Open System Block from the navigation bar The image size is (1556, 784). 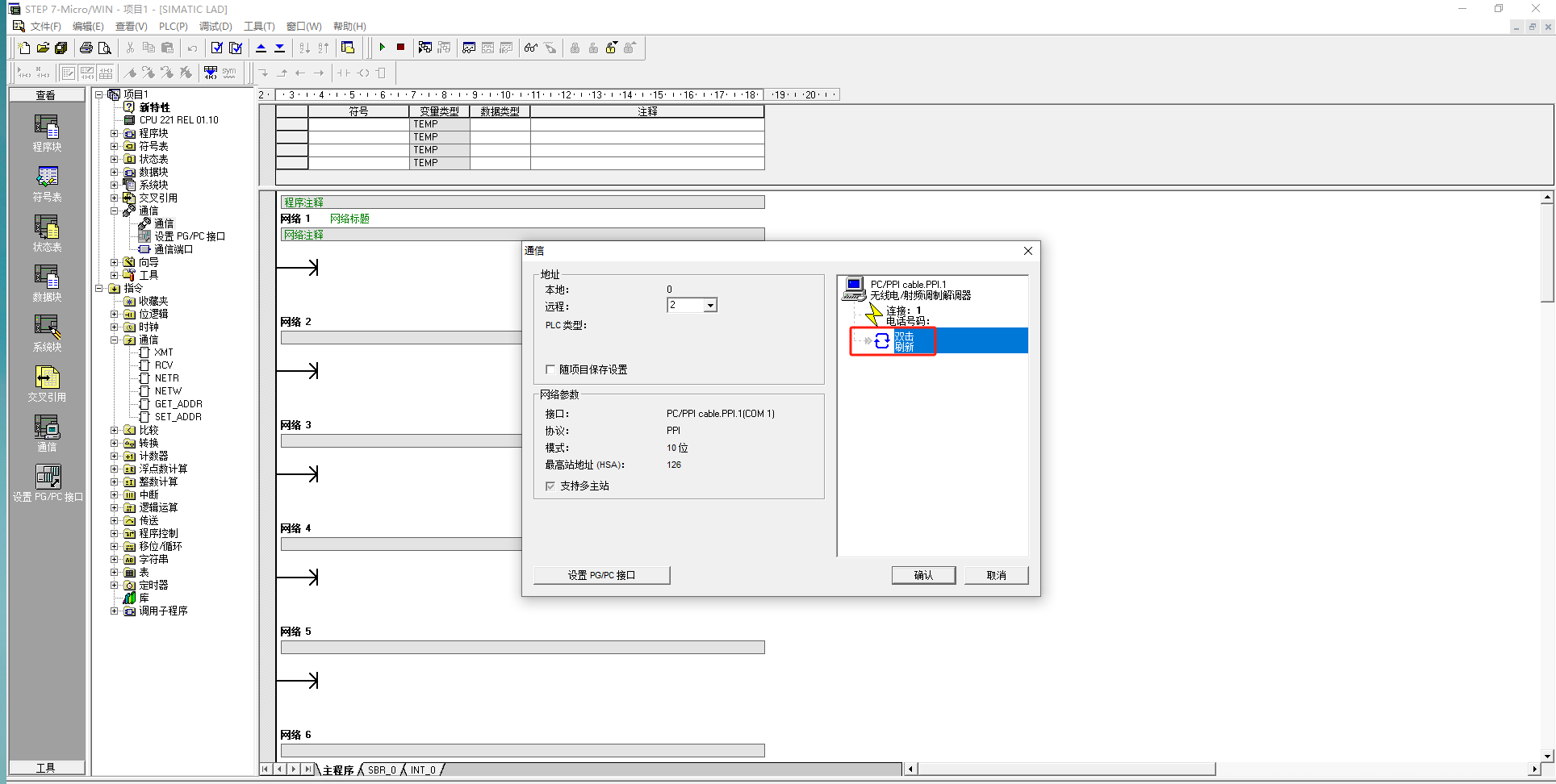pos(47,333)
